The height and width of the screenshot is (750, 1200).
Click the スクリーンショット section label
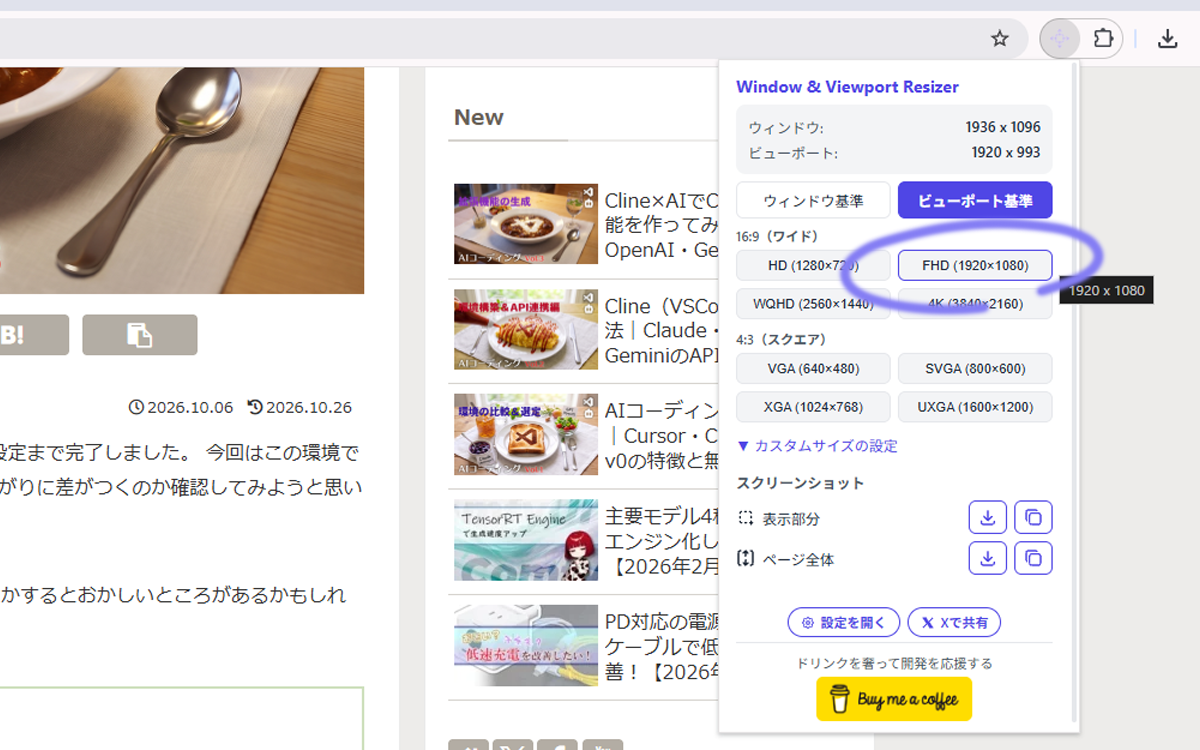click(x=800, y=483)
